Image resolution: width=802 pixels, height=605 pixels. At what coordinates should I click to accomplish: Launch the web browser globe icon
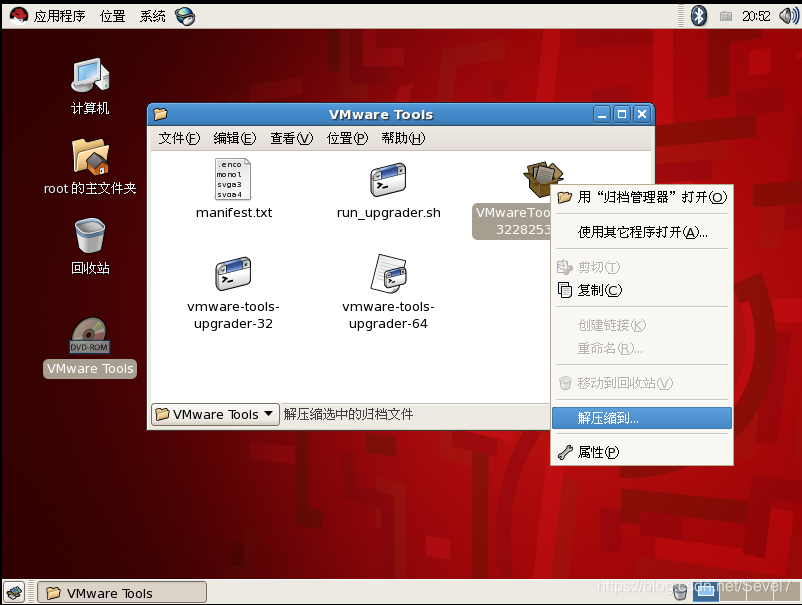tap(185, 16)
